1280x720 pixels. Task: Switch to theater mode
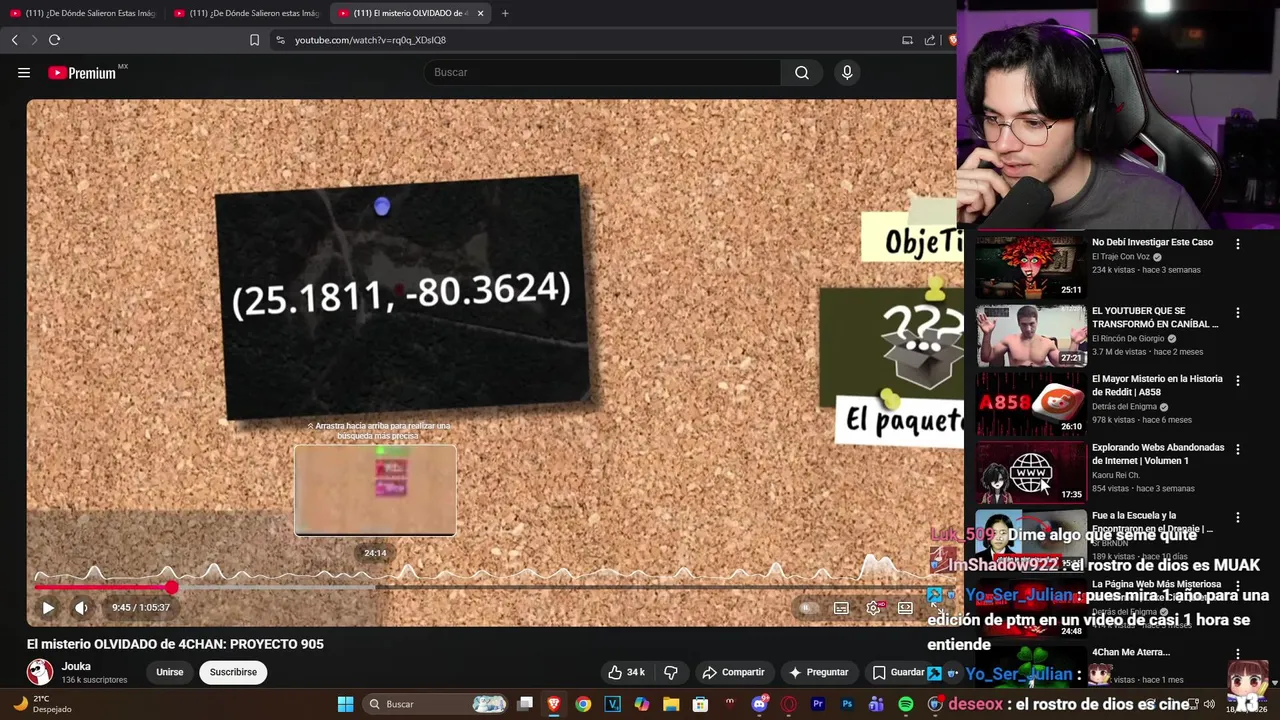coord(905,608)
